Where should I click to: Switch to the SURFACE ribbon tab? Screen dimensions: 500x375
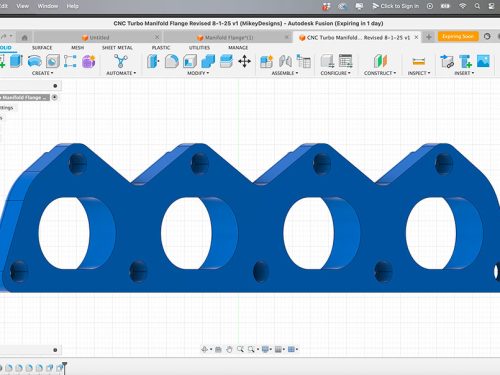[x=42, y=48]
